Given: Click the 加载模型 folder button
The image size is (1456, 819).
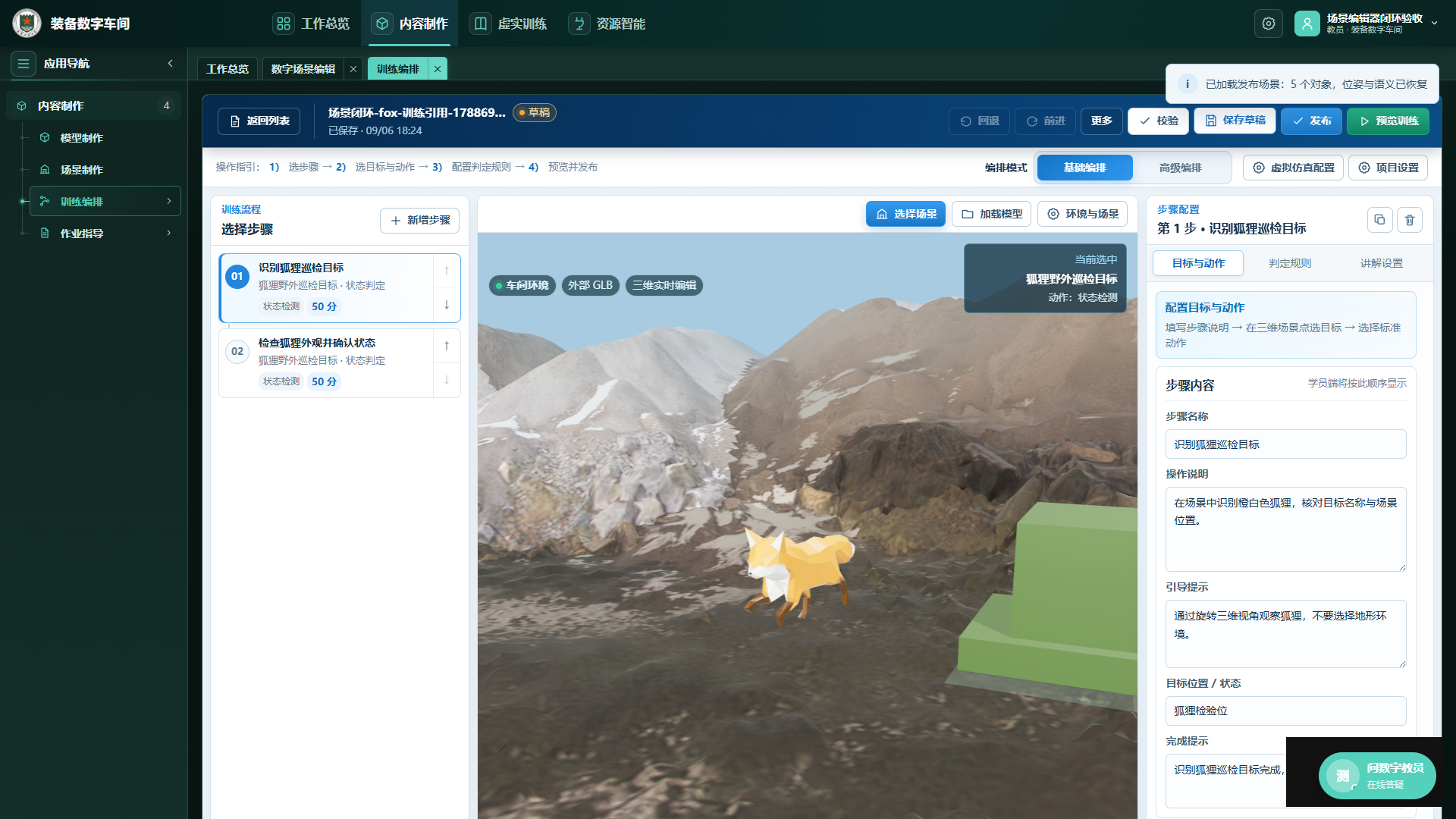Looking at the screenshot, I should coord(991,214).
